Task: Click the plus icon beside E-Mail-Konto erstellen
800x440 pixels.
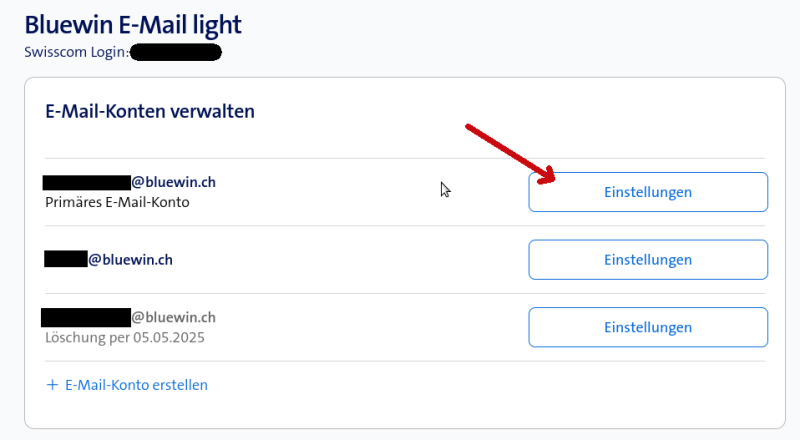Action: point(52,385)
